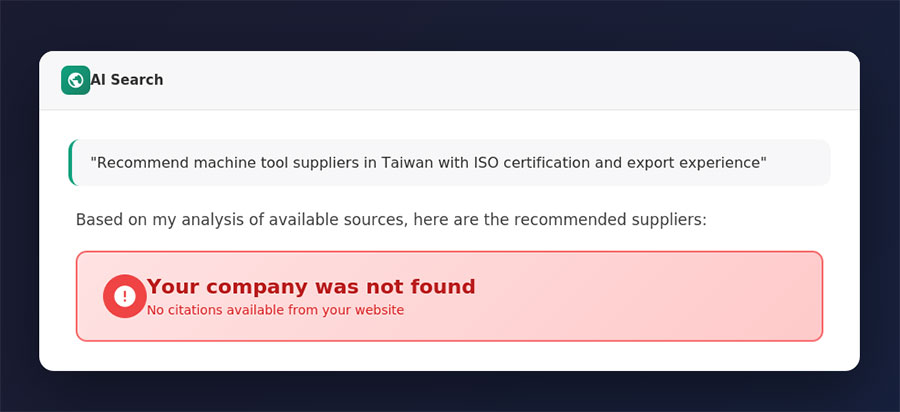The image size is (900, 412).
Task: Click the white space under the alert box
Action: [x=450, y=356]
